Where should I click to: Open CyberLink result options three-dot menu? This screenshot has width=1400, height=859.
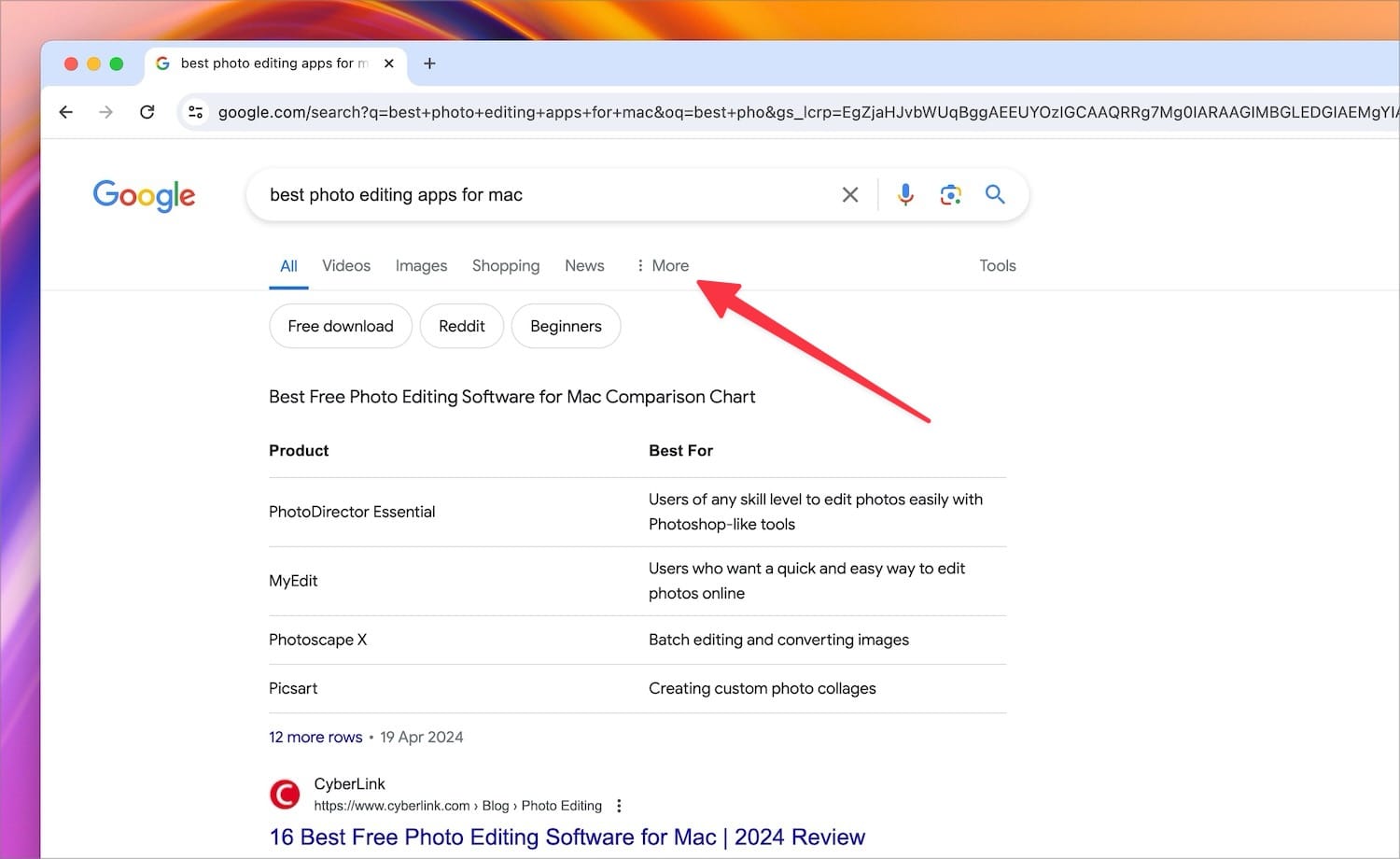pos(619,806)
